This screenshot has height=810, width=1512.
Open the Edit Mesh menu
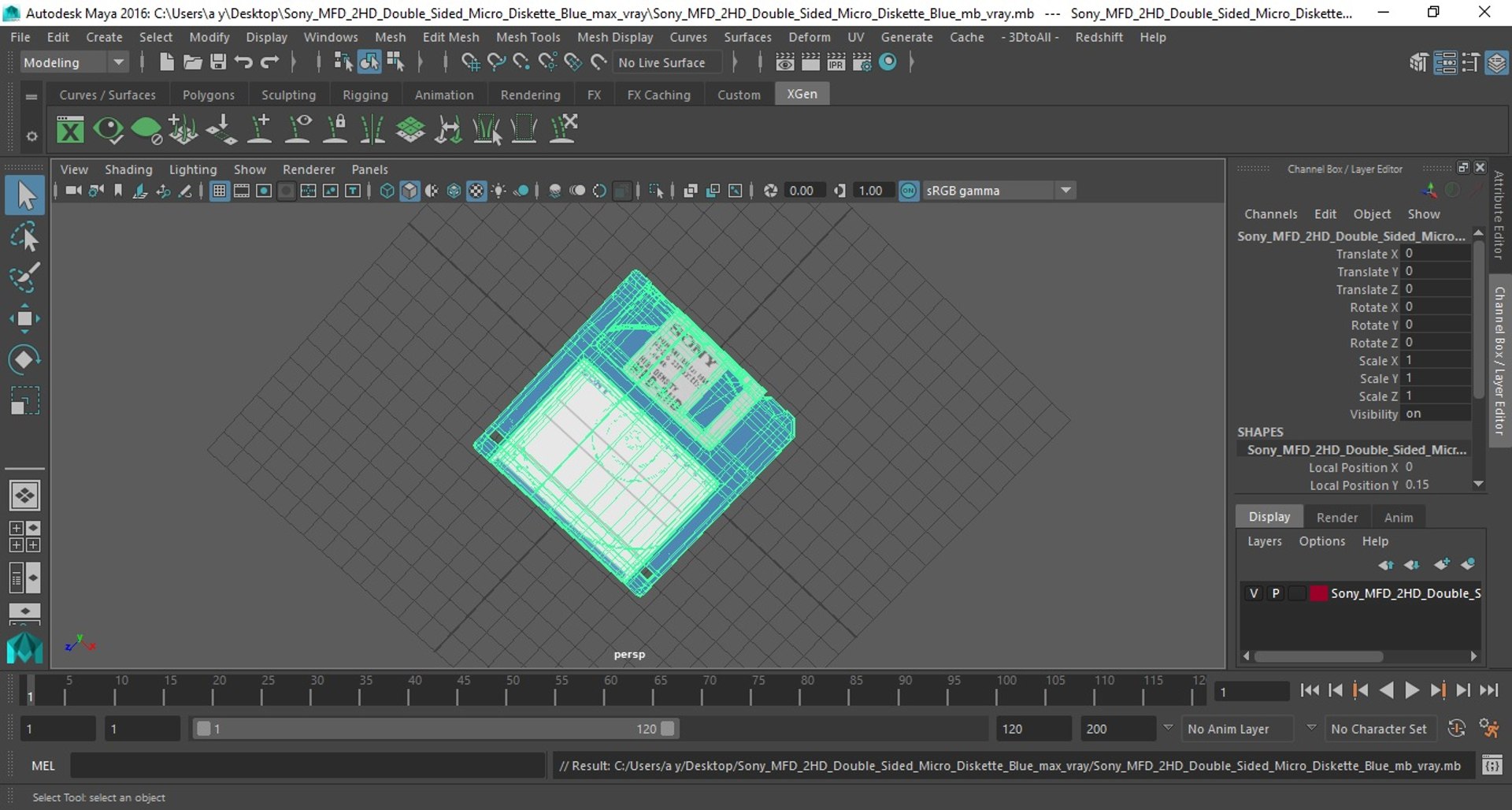point(450,37)
